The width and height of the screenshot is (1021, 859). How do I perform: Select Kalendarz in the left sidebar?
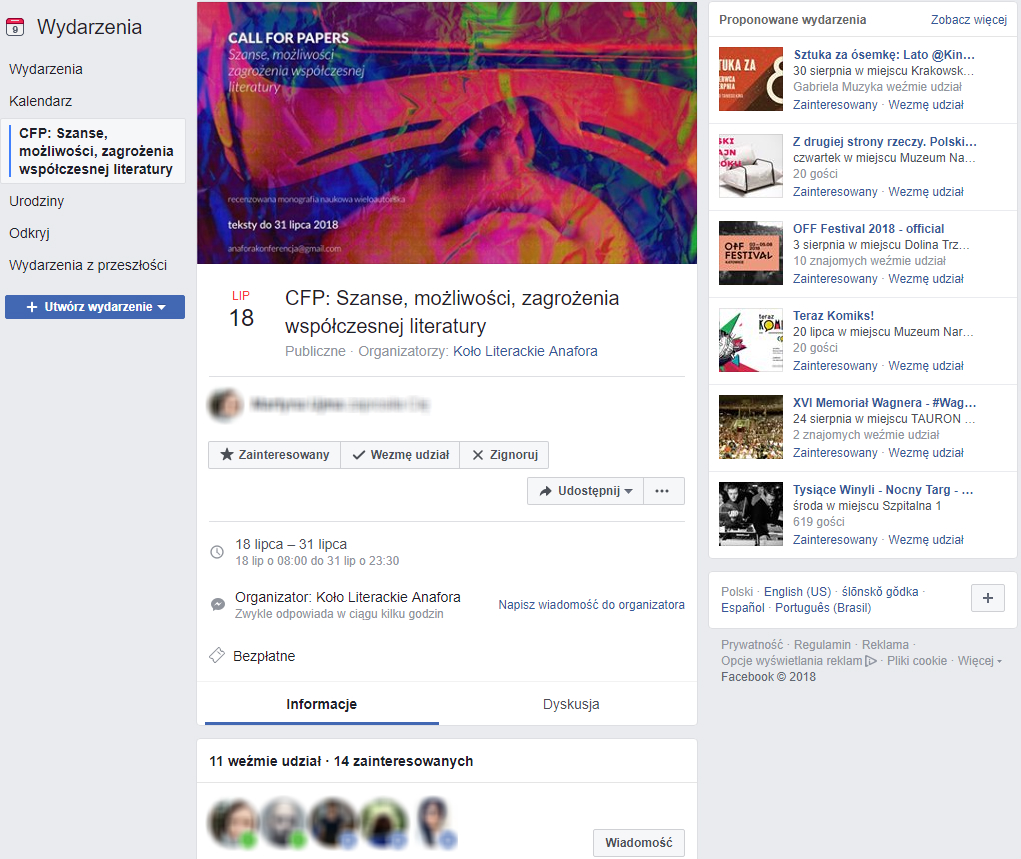40,101
